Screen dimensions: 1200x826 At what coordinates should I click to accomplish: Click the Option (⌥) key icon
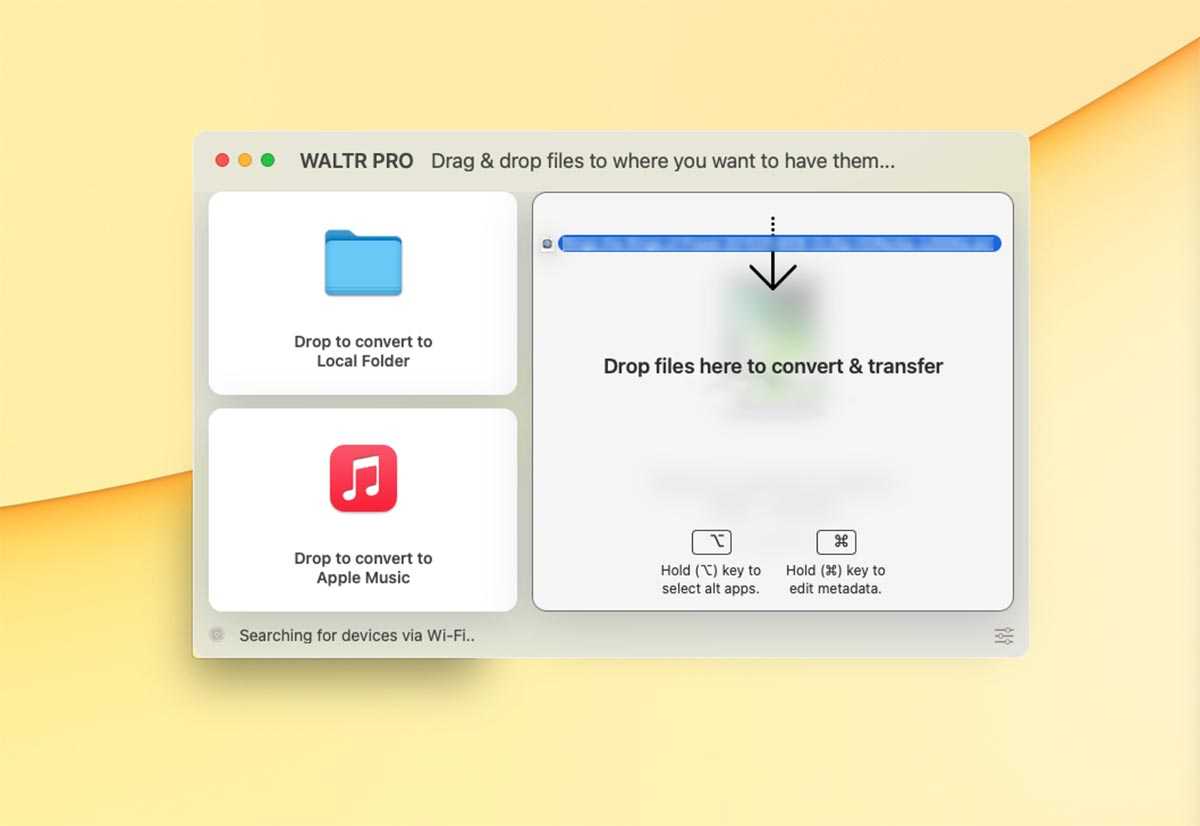coord(711,542)
